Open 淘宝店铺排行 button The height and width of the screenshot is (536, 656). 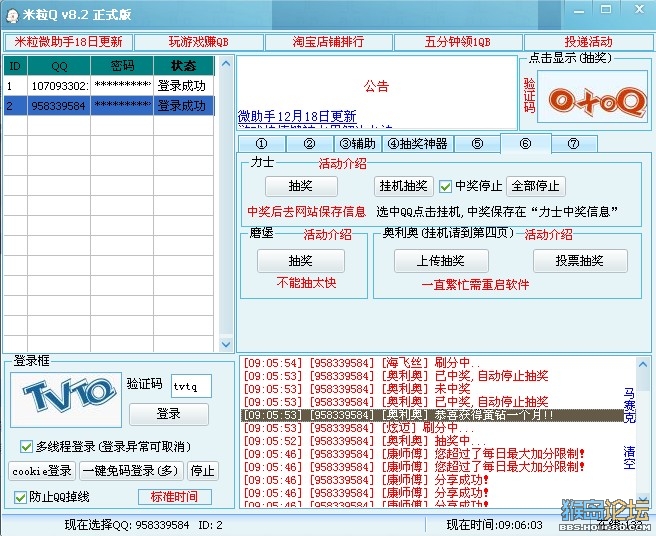click(x=328, y=42)
